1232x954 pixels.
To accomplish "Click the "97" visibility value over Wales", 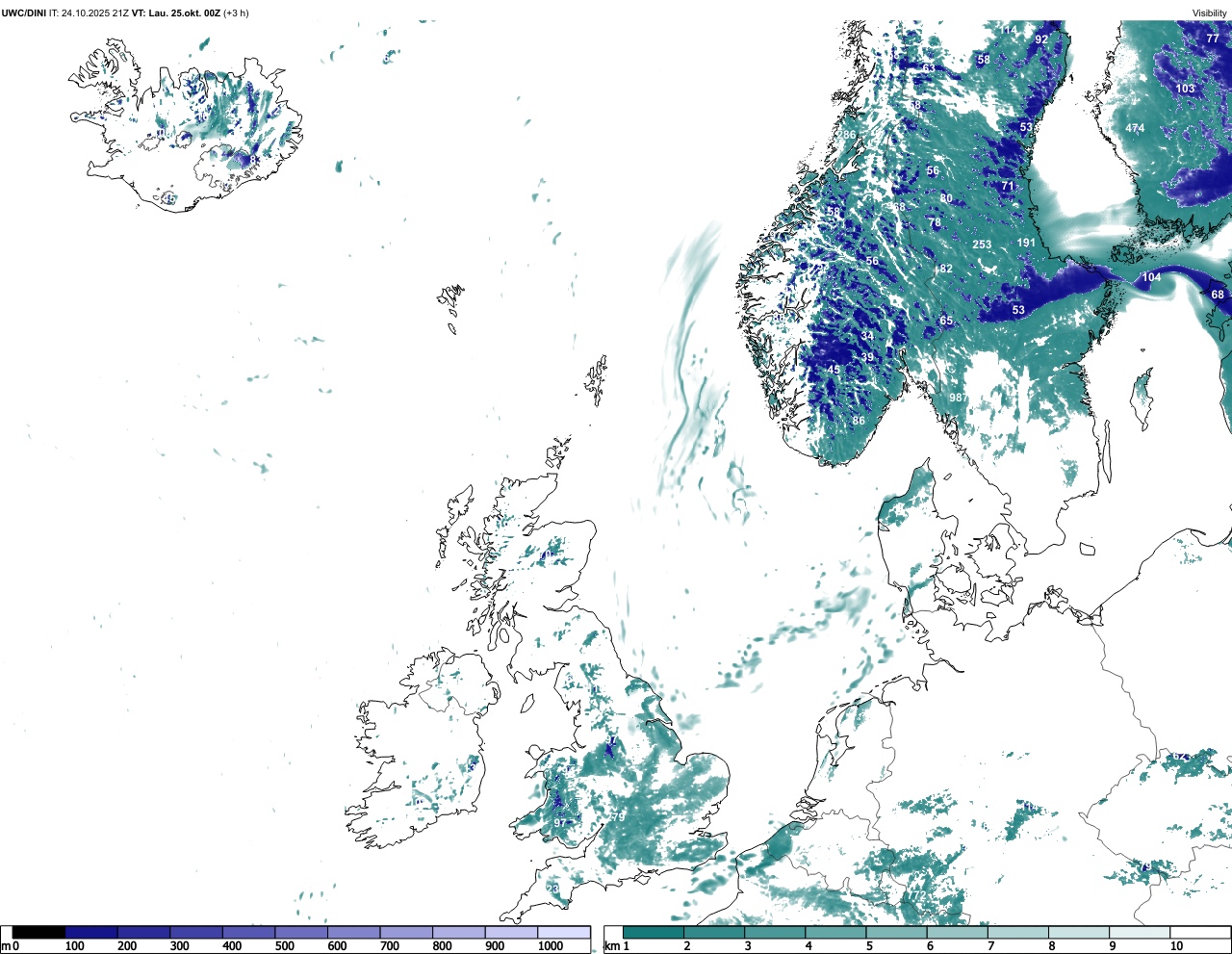I will tap(559, 823).
